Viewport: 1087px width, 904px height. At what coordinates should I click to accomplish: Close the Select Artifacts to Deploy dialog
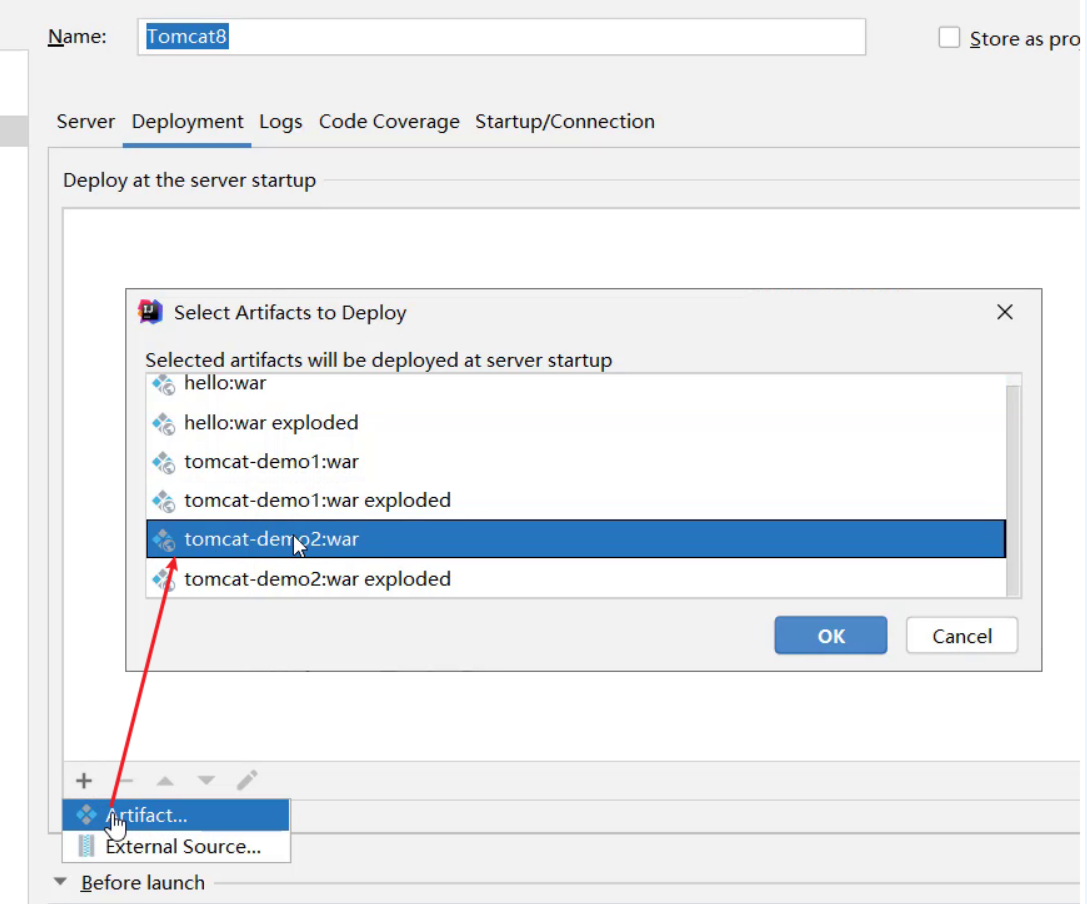click(1005, 312)
